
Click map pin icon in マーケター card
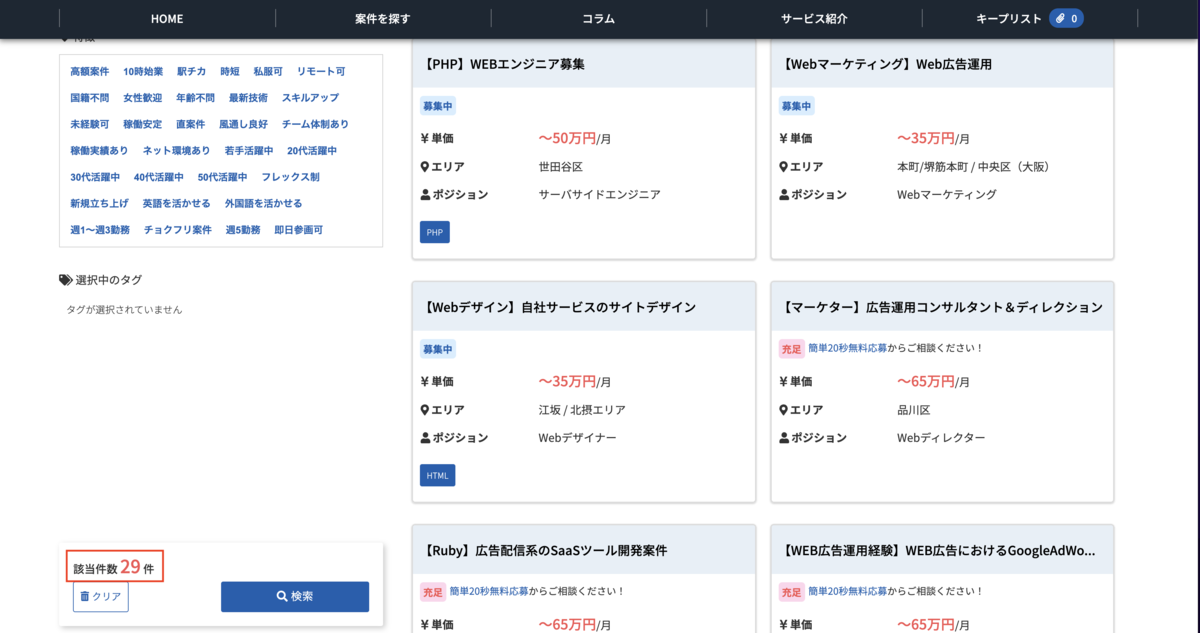click(x=783, y=409)
